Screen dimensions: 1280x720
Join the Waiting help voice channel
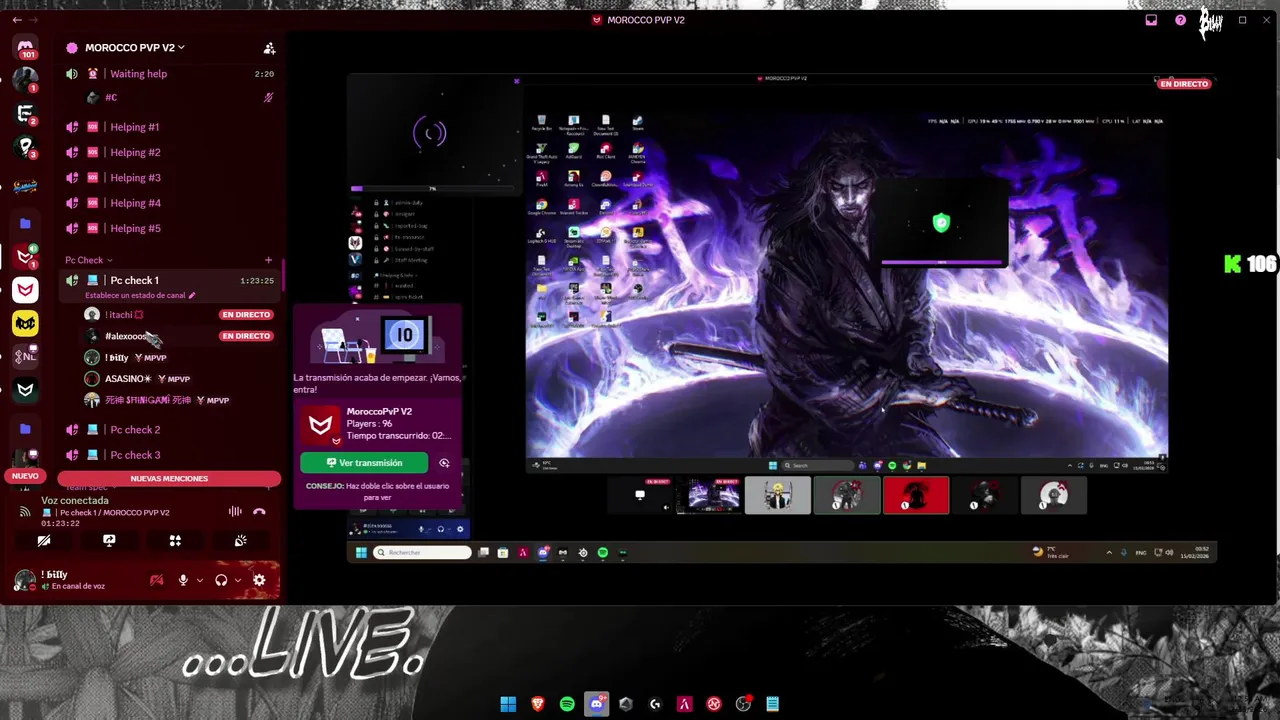pyautogui.click(x=170, y=74)
